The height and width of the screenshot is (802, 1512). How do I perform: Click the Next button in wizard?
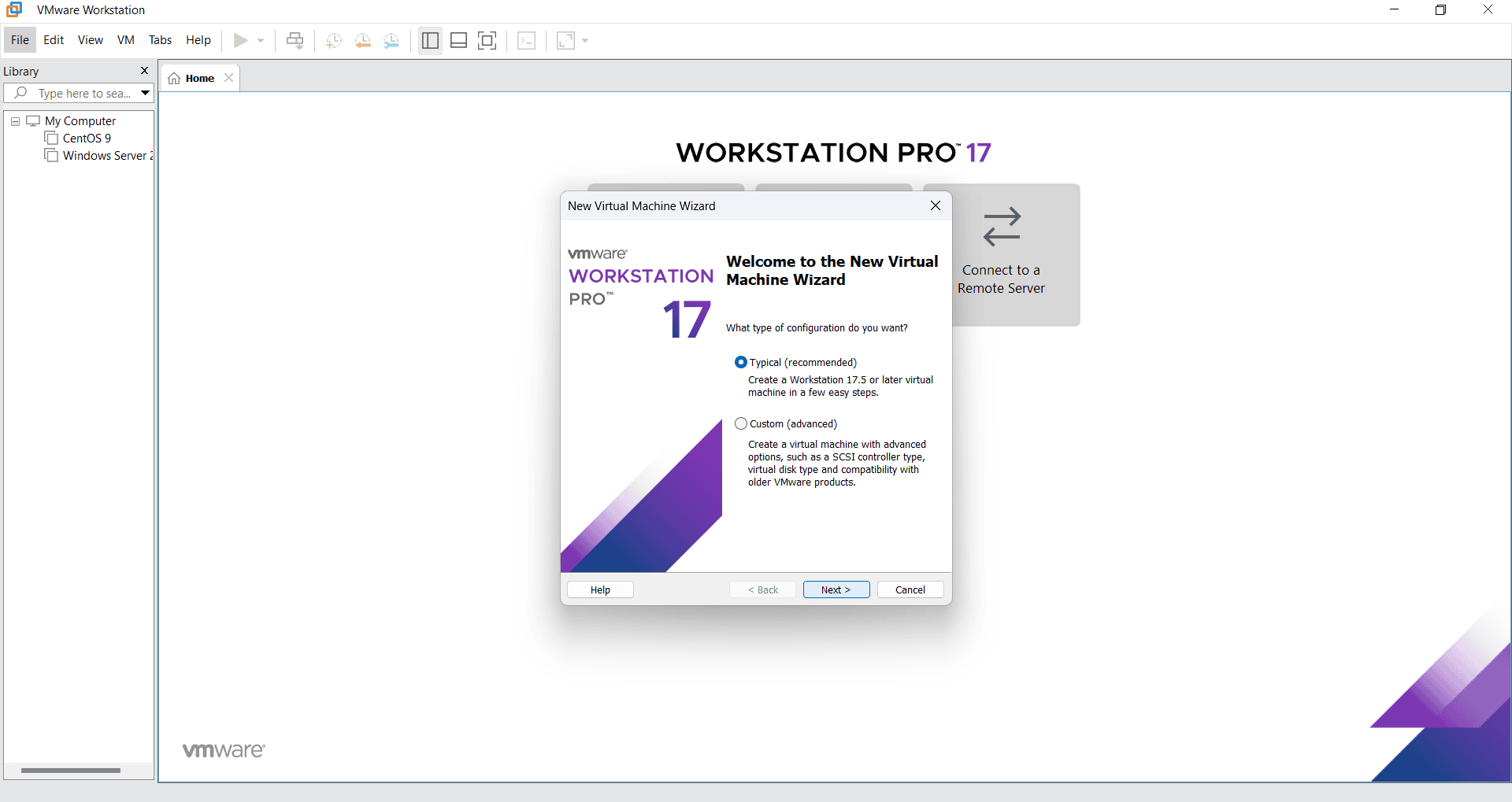(836, 589)
